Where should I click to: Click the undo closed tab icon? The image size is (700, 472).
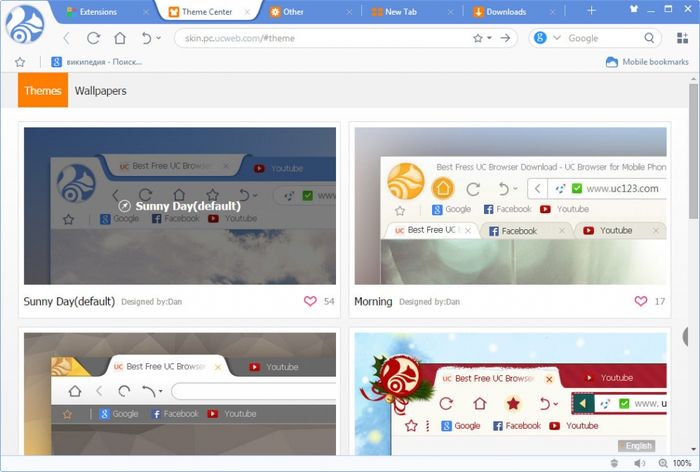coord(146,38)
